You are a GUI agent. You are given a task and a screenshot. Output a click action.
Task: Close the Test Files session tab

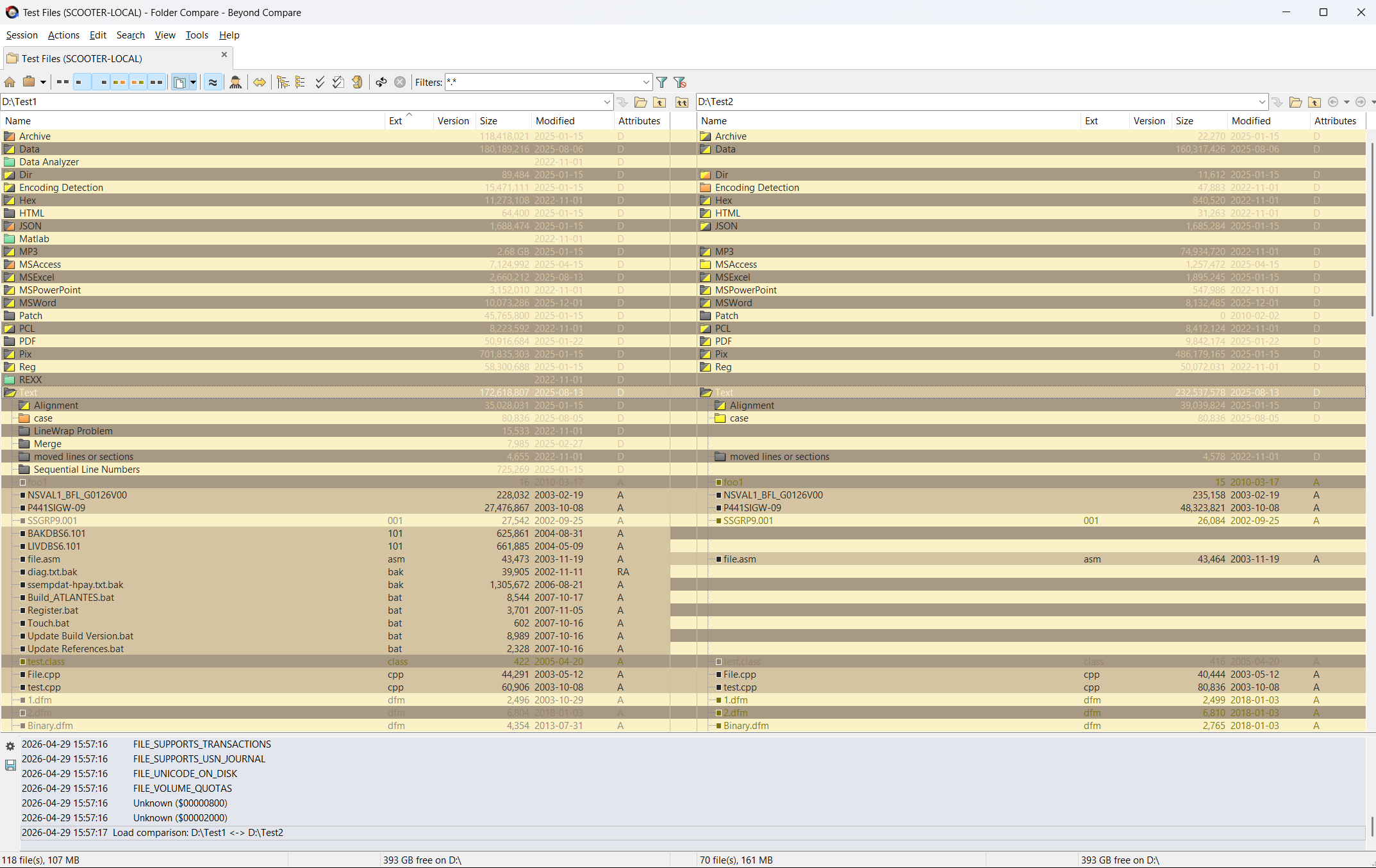point(224,54)
